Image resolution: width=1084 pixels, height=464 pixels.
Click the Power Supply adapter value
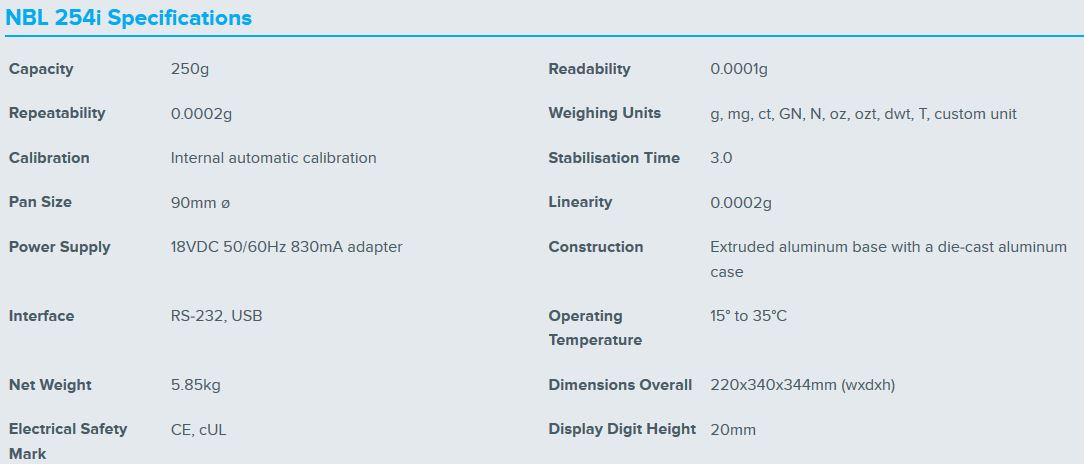point(286,247)
